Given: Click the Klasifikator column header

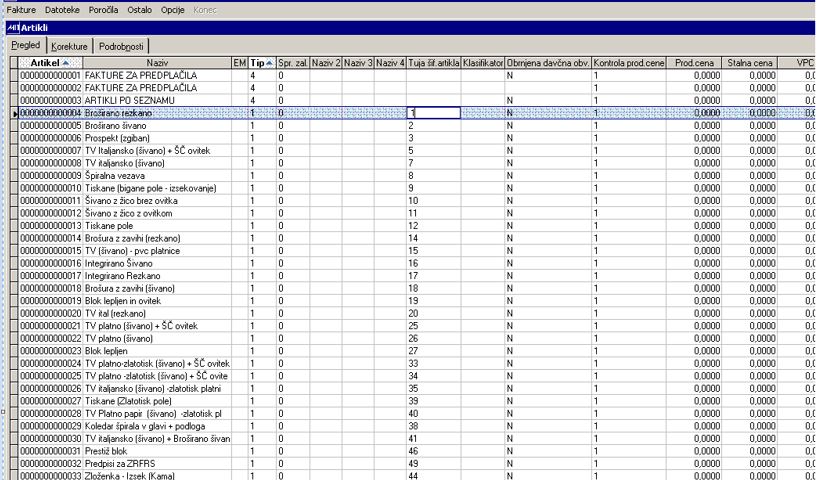Looking at the screenshot, I should [x=483, y=63].
